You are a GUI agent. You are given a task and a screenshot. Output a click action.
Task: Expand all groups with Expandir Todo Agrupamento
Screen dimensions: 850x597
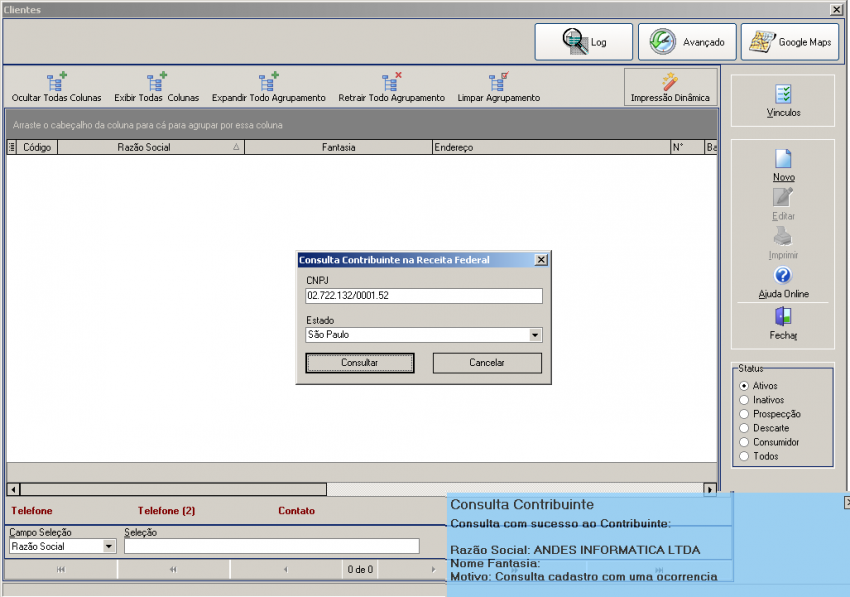(268, 88)
